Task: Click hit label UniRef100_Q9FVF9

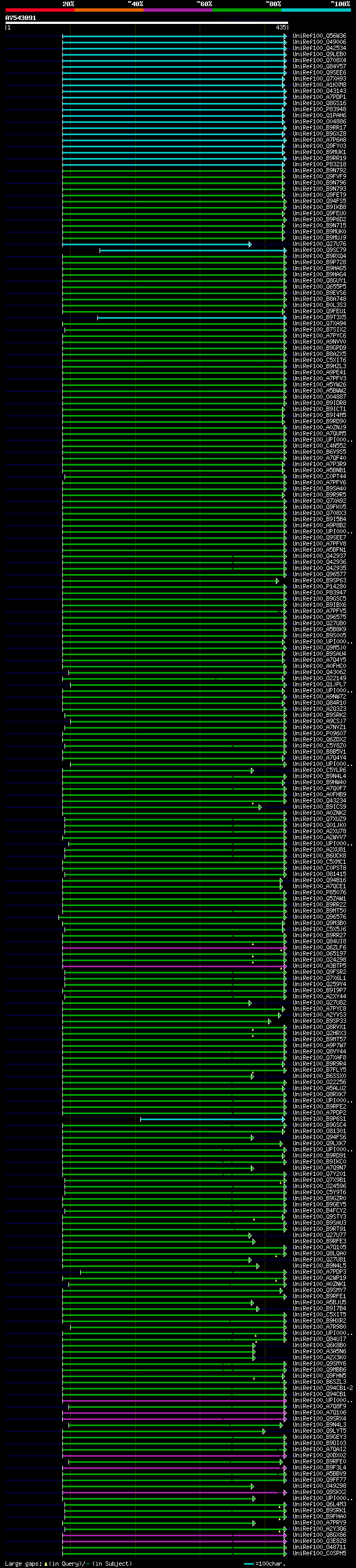Action: (319, 176)
